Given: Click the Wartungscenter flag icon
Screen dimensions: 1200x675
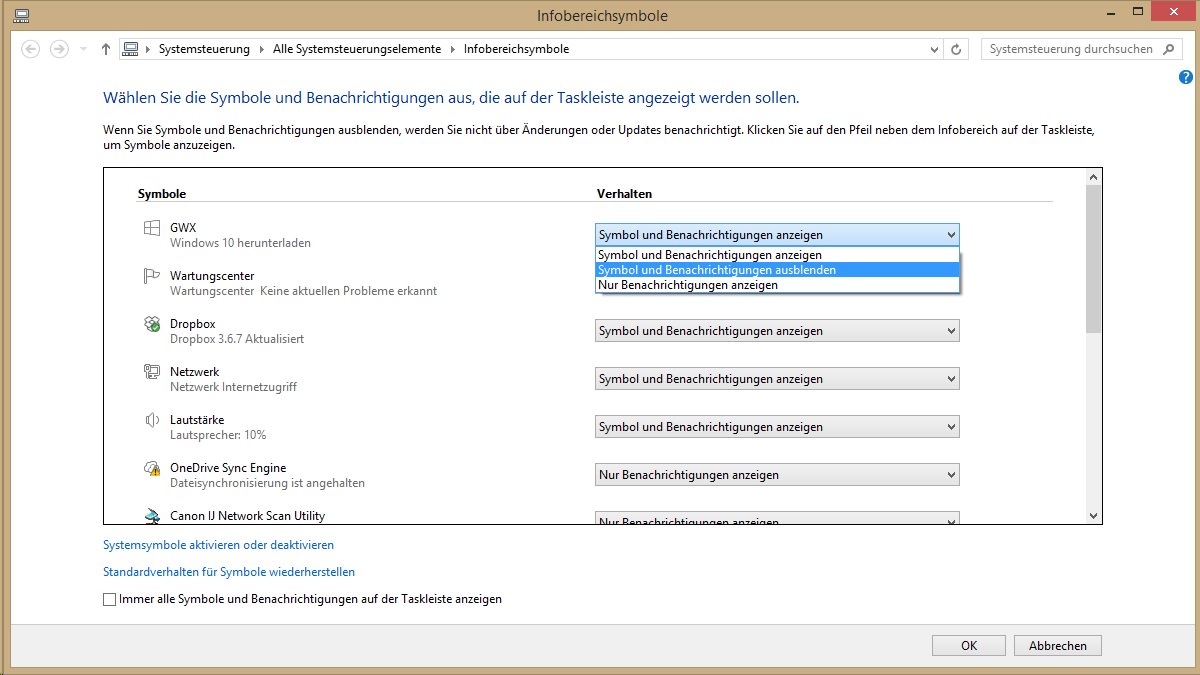Looking at the screenshot, I should [x=152, y=277].
